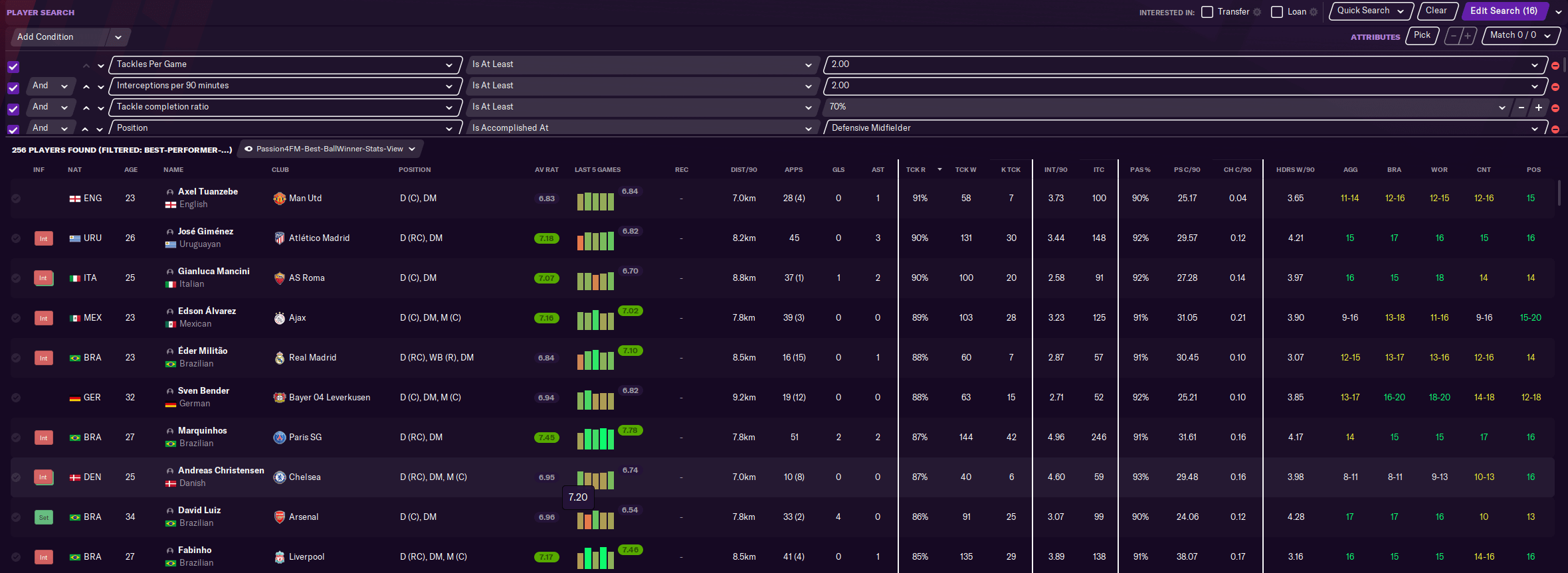
Task: Sort by INT/90 column header
Action: 1056,170
